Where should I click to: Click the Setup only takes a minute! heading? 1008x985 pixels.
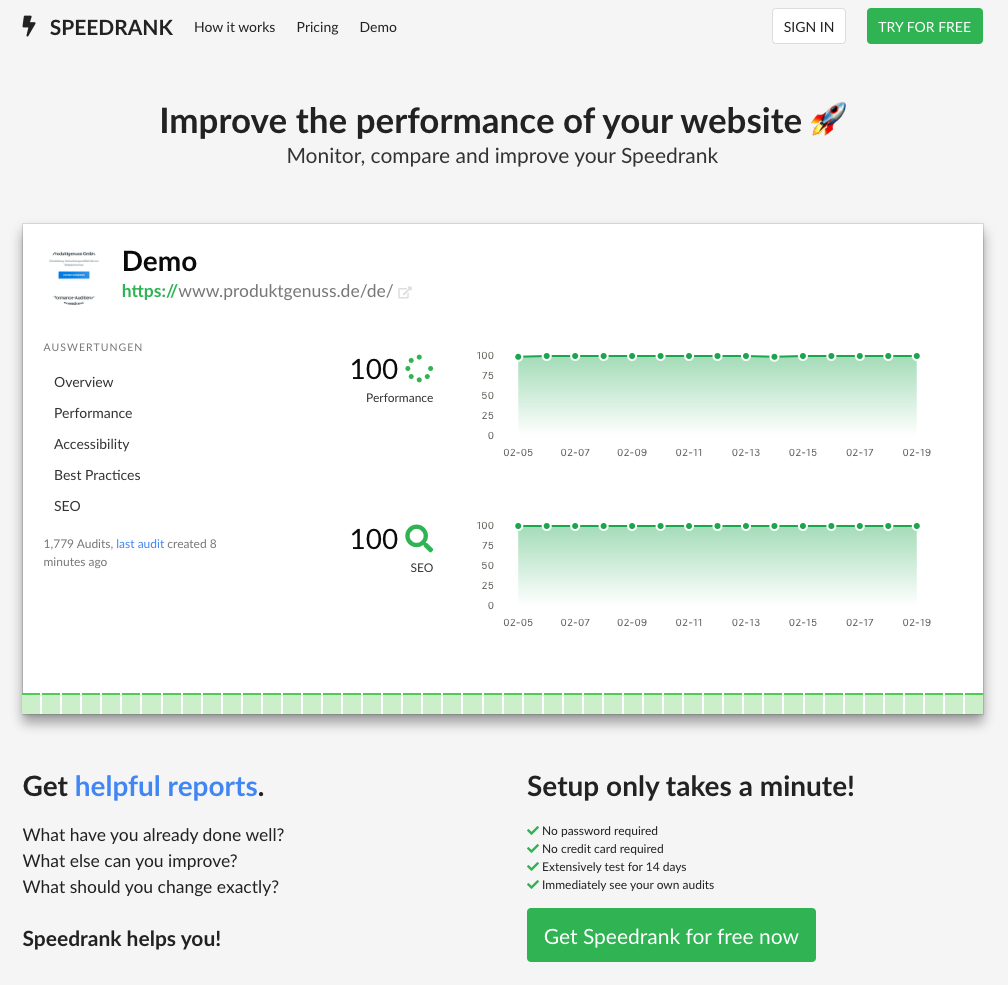tap(690, 786)
